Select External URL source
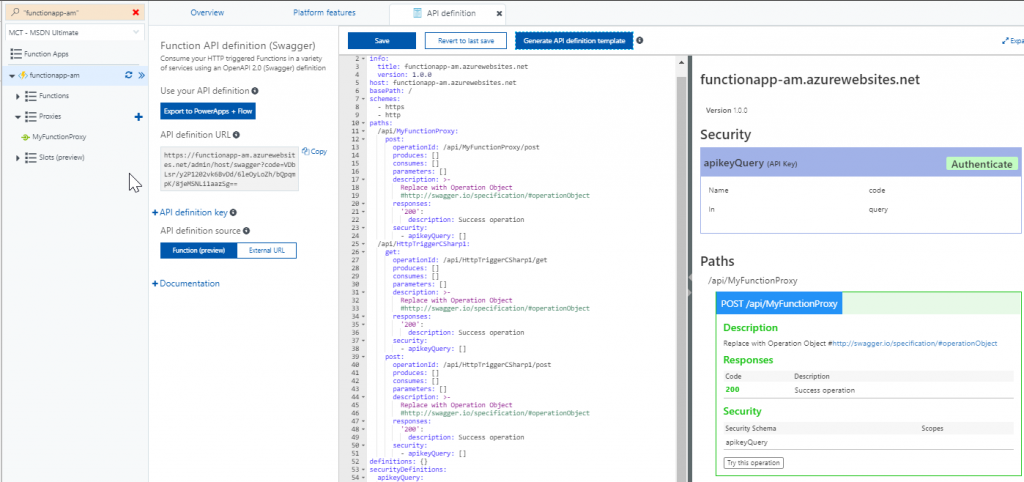This screenshot has width=1024, height=482. 266,251
